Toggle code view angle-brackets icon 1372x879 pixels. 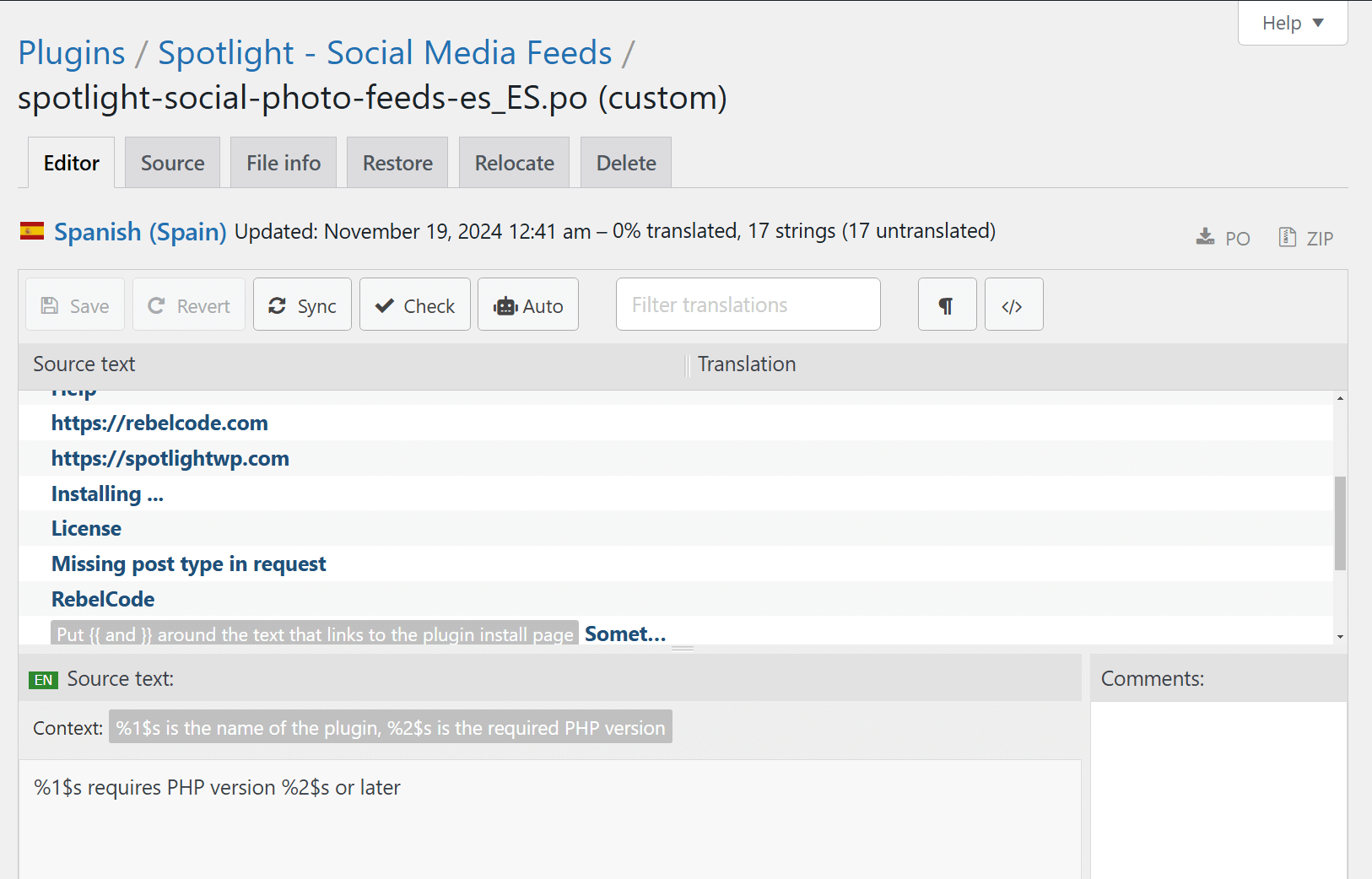[1014, 305]
